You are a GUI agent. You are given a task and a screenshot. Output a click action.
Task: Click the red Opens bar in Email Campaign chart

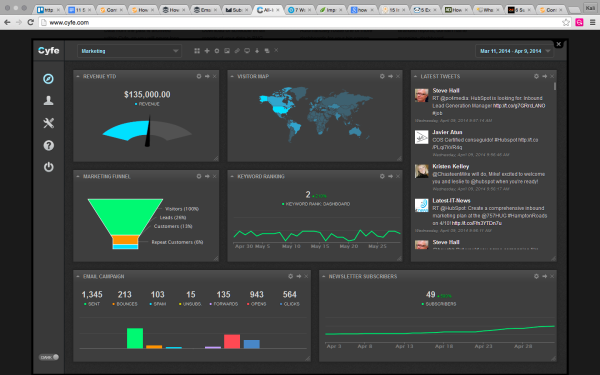click(x=232, y=341)
